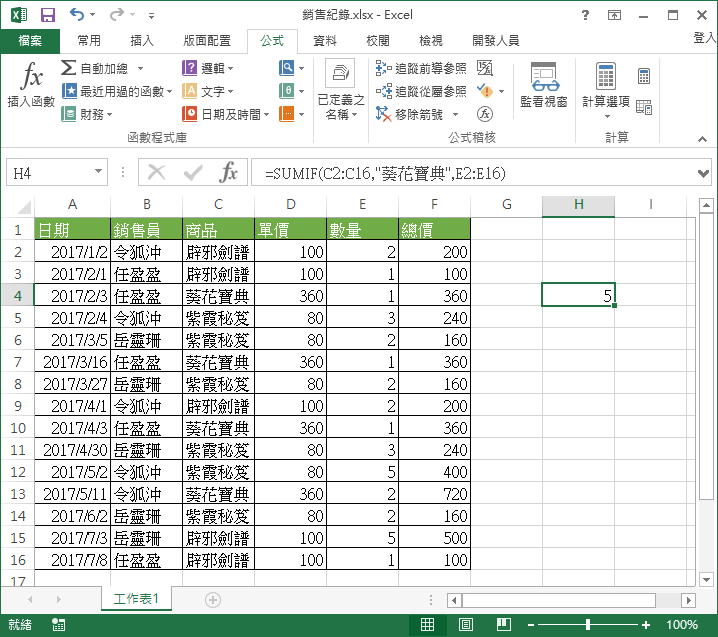Image resolution: width=718 pixels, height=637 pixels.
Task: Click the AutoSum (自動加總) sigma icon
Action: point(69,68)
